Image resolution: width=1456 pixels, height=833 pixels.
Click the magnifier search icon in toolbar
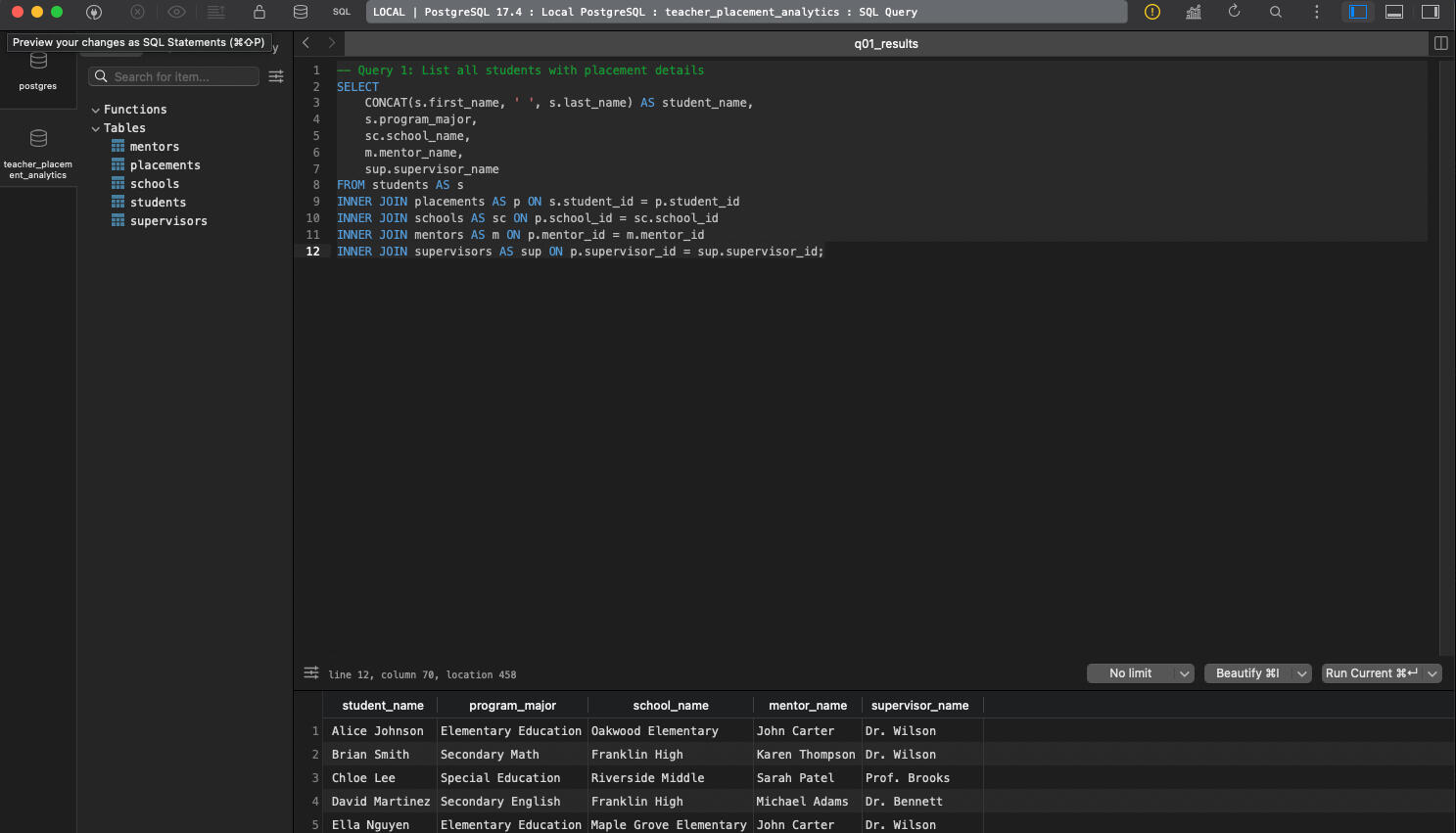click(x=1275, y=12)
